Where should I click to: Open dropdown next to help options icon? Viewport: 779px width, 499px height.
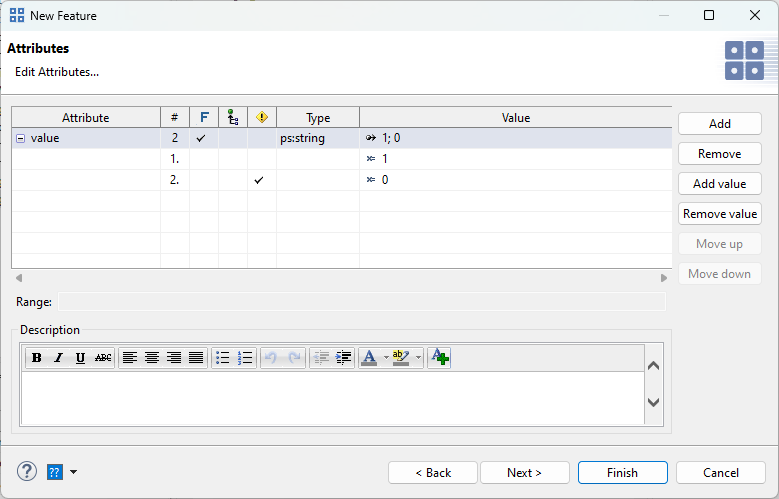pyautogui.click(x=73, y=472)
